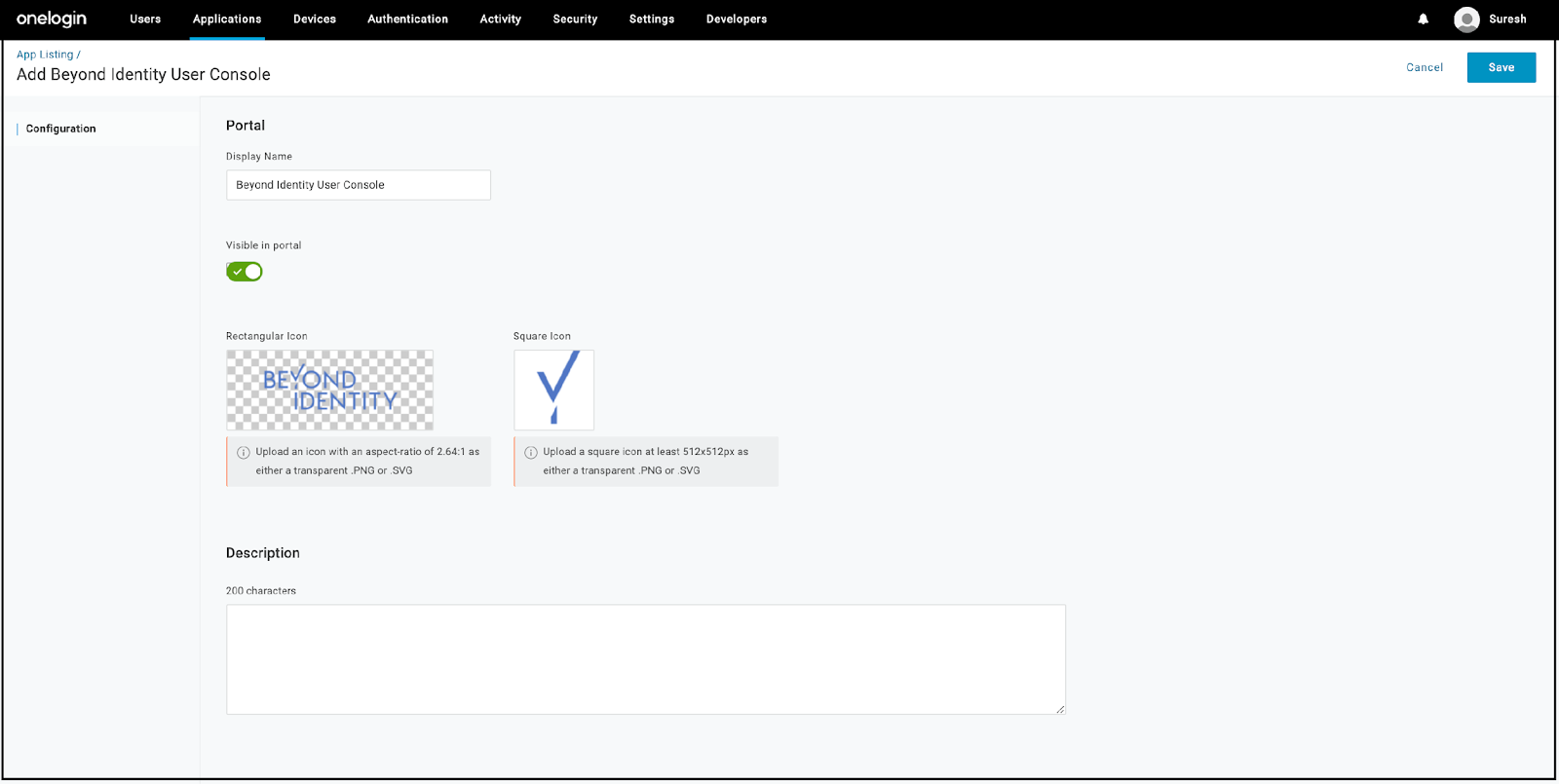Click the 'Square Icon' label
1559x784 pixels.
click(542, 336)
